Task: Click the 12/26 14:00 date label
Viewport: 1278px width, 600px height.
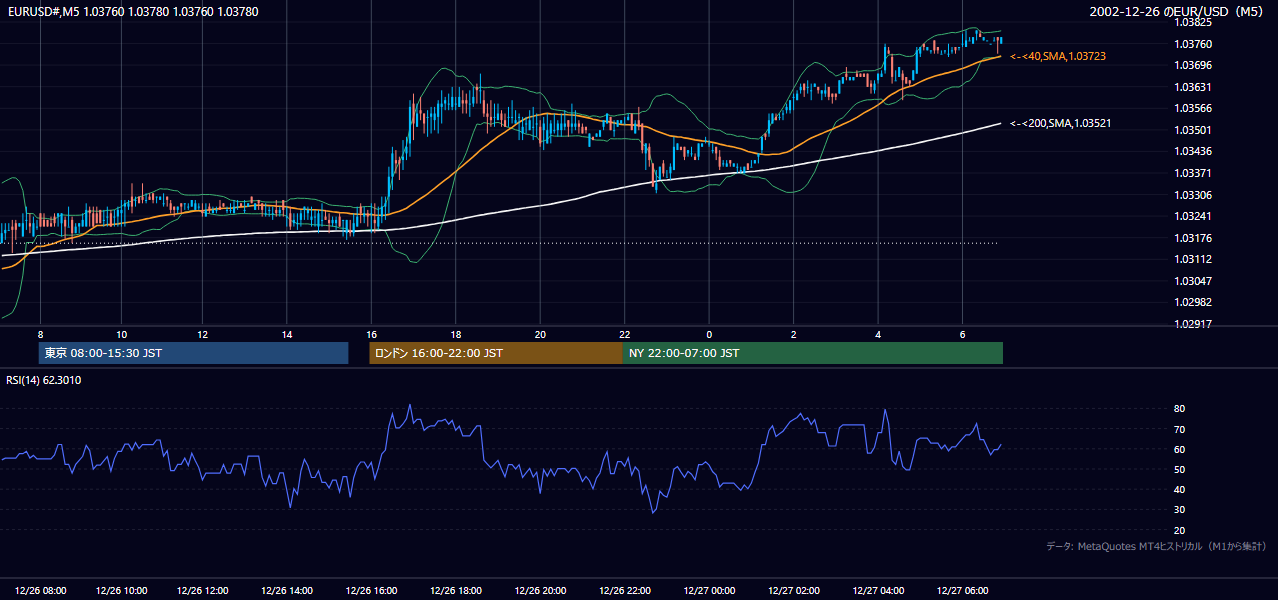Action: pos(287,590)
